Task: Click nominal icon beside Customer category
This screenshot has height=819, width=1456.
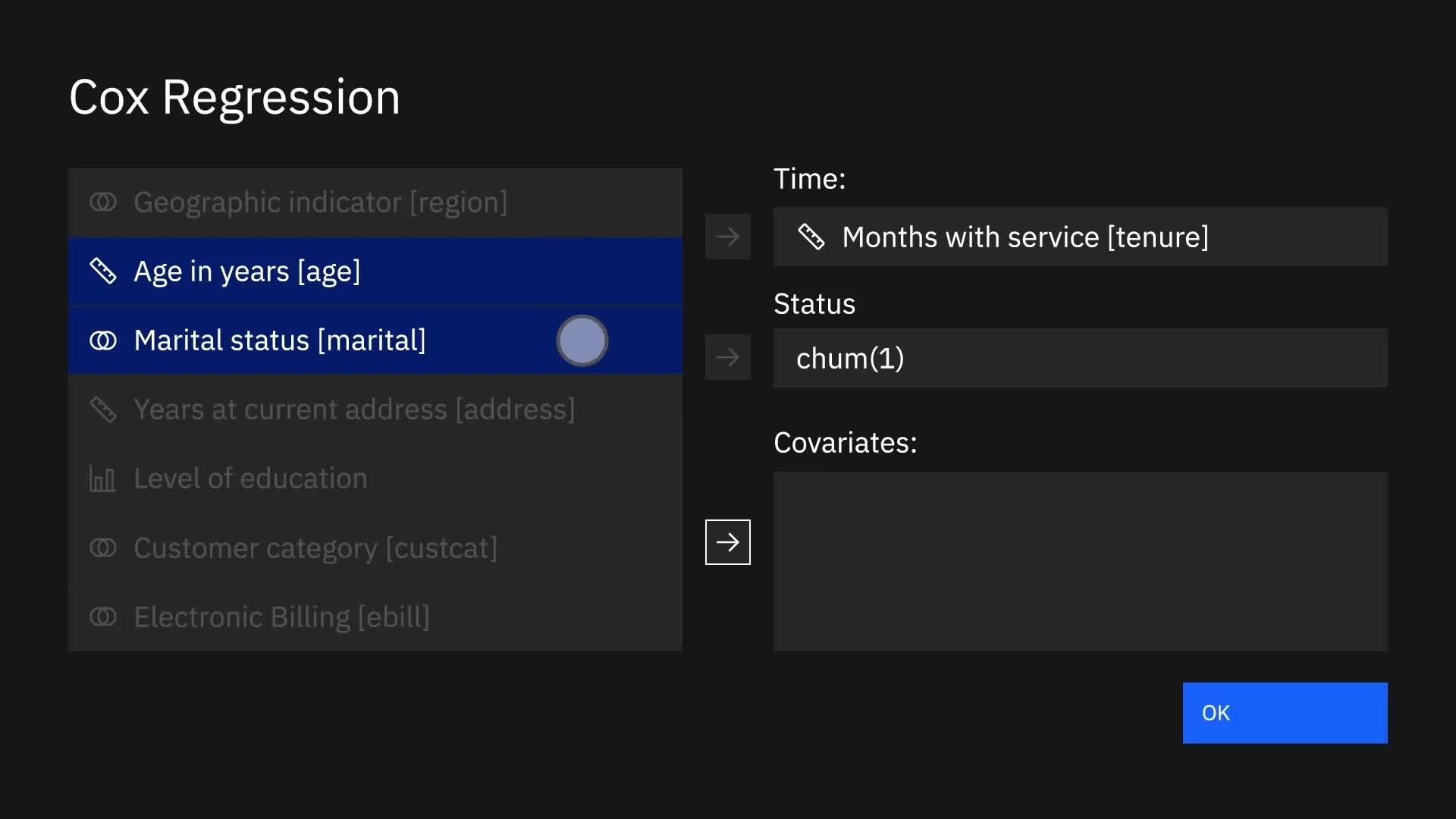Action: [103, 548]
